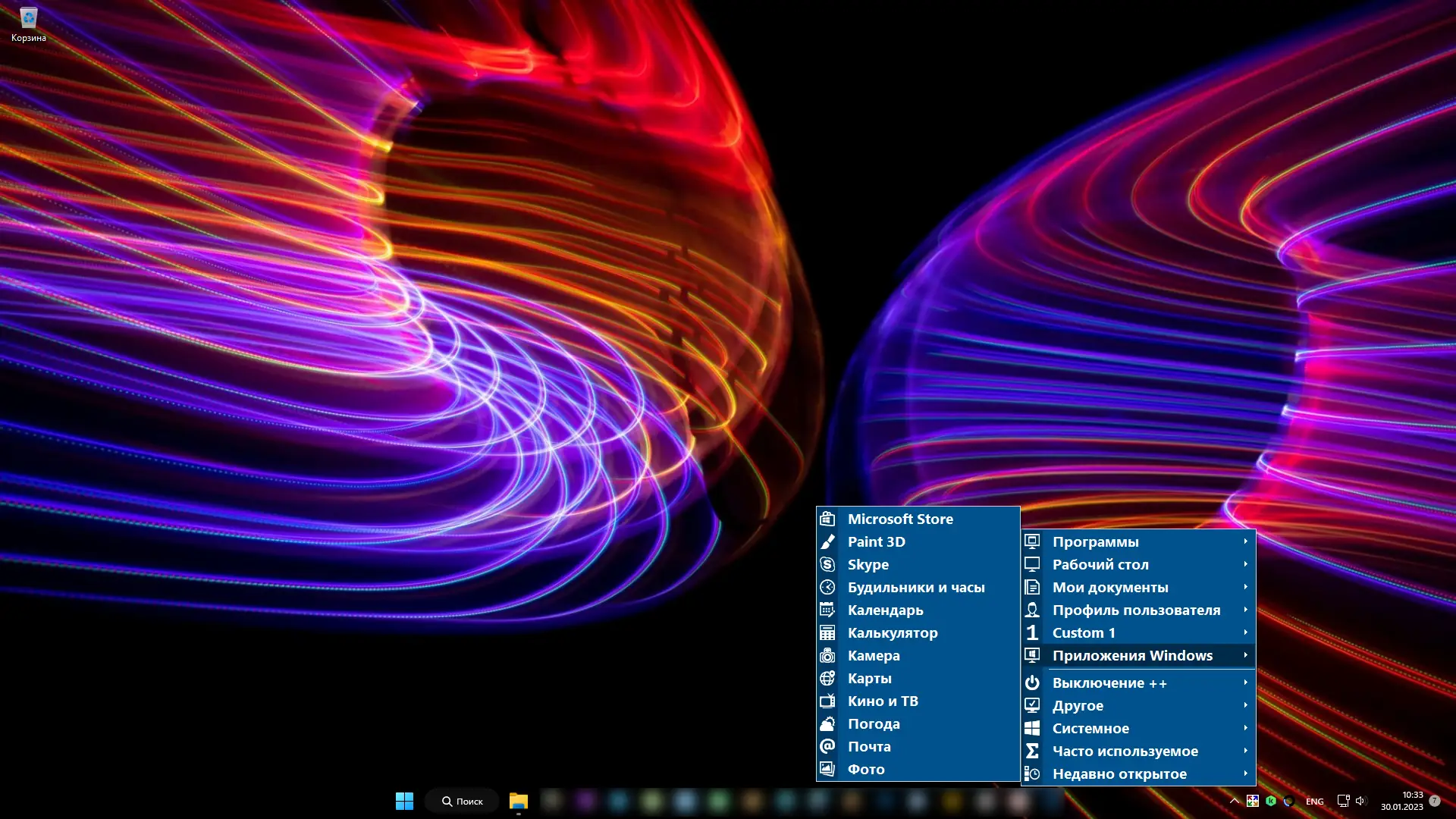Click the Погода cloud icon
Image resolution: width=1456 pixels, height=819 pixels.
[827, 723]
